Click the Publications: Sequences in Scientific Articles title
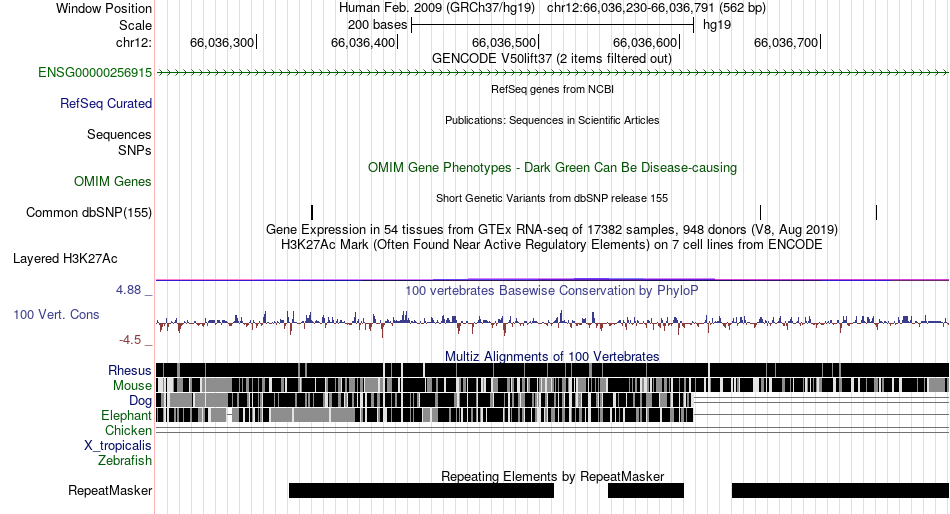950x514 pixels. click(x=552, y=120)
